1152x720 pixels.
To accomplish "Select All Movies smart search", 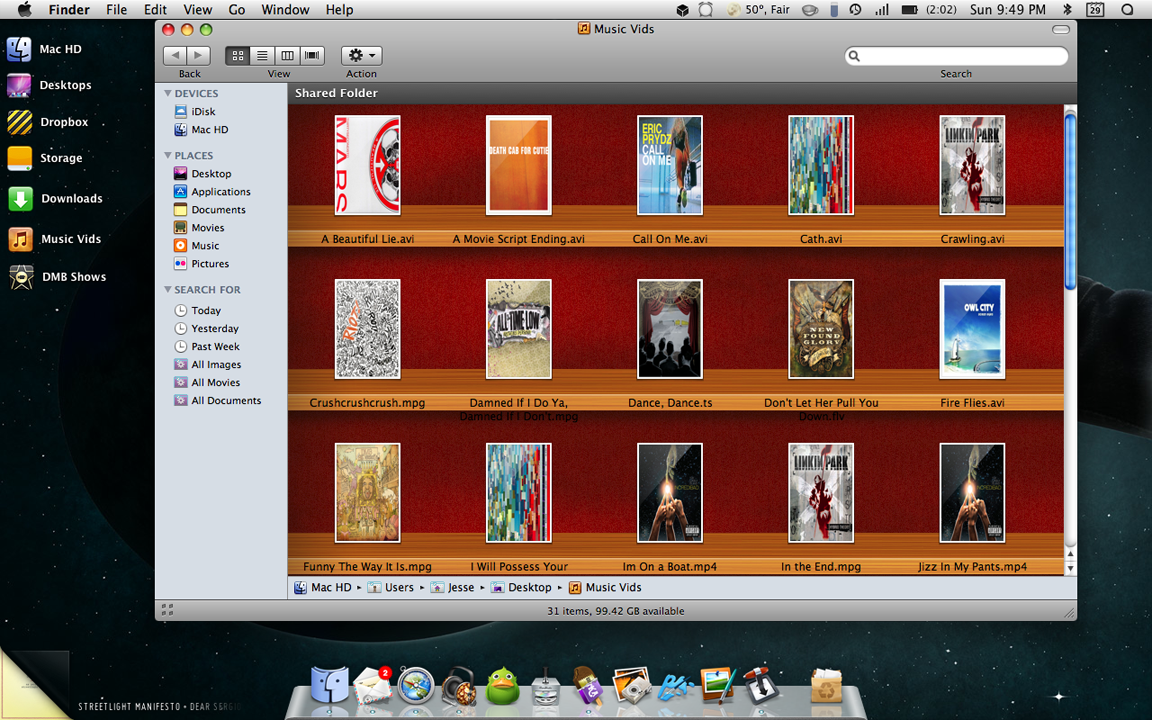I will pyautogui.click(x=207, y=383).
